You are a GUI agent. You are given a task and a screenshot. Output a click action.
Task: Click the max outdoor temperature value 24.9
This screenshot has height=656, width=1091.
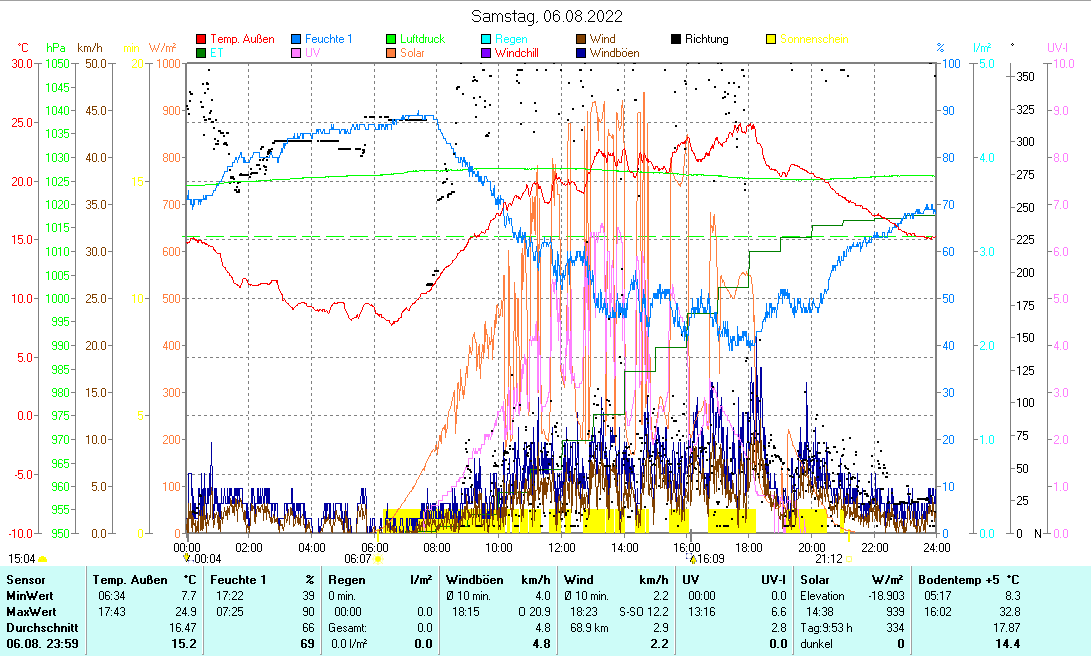click(x=186, y=611)
